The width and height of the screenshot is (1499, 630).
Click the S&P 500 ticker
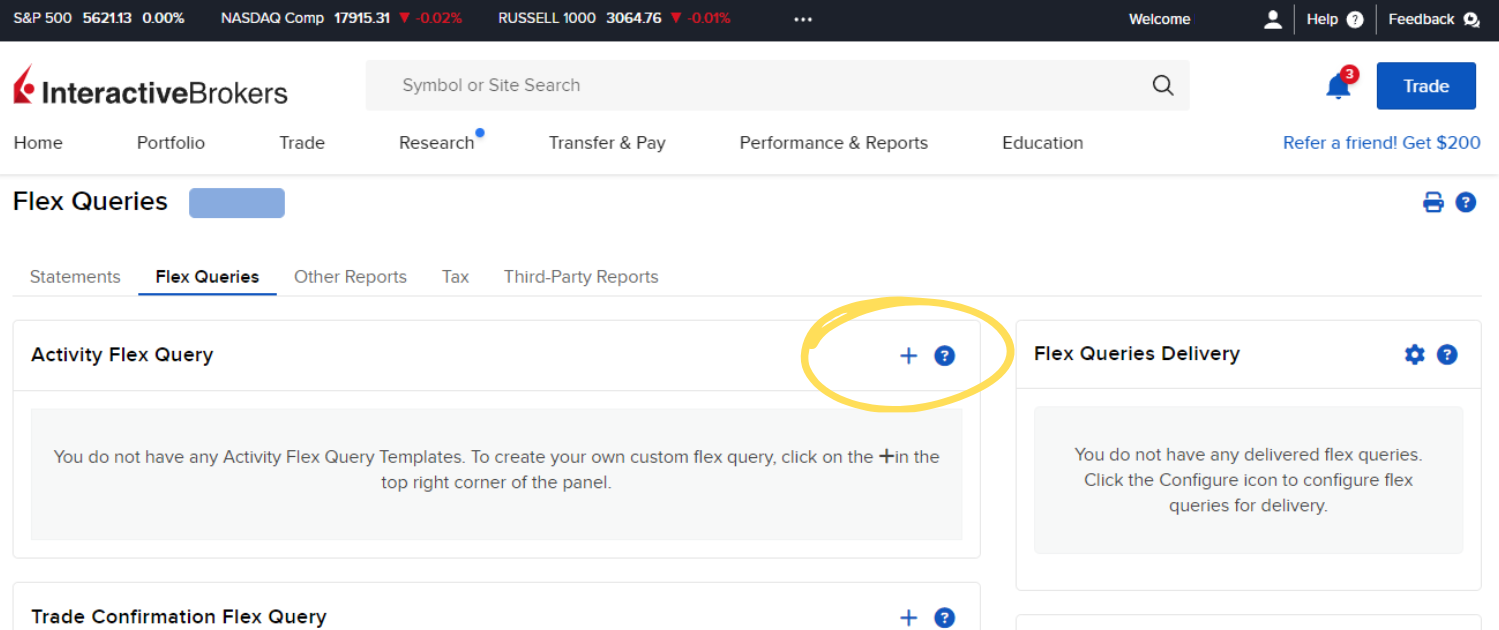tap(99, 18)
